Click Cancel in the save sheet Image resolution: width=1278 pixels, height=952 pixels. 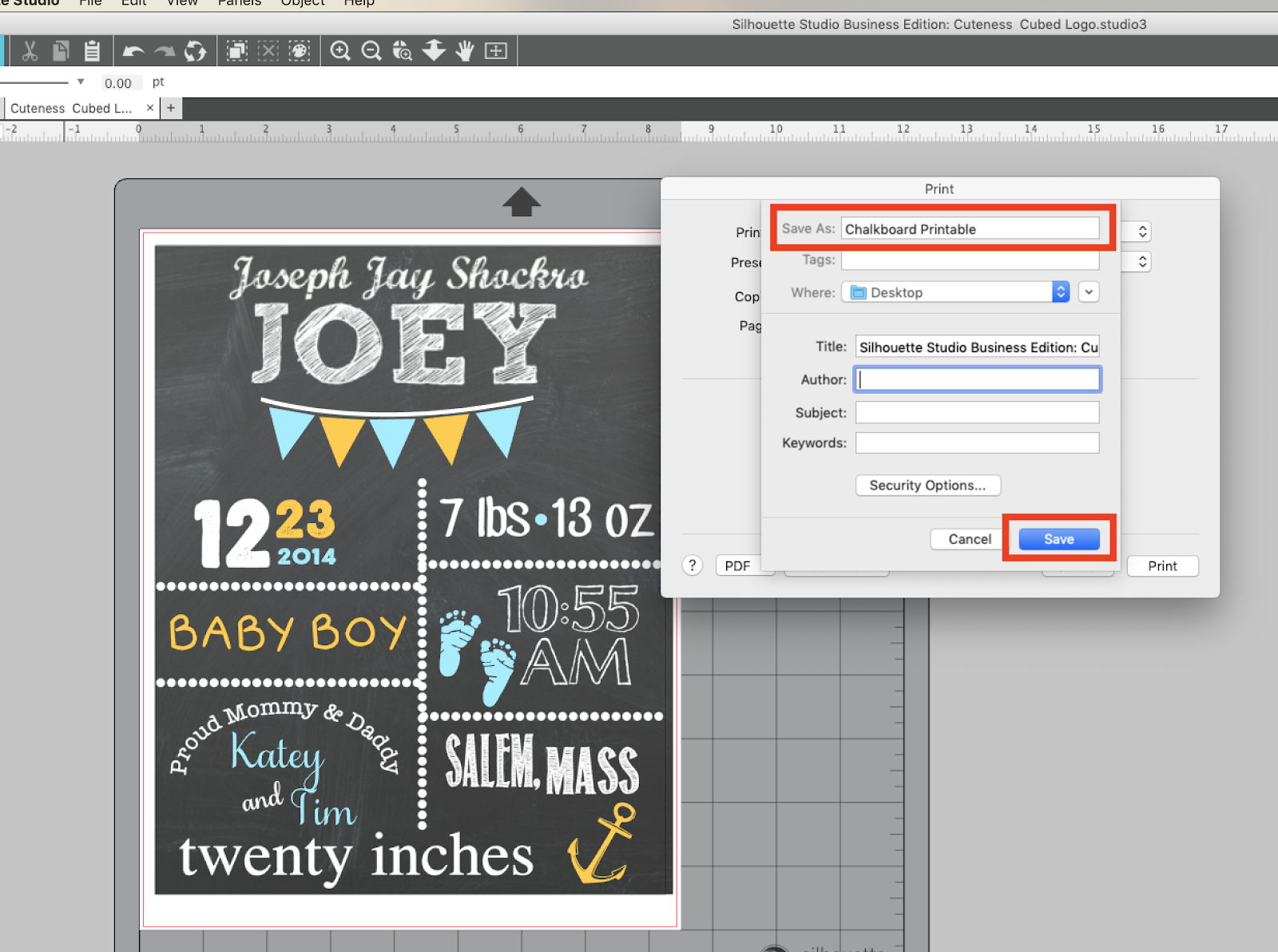pos(970,539)
